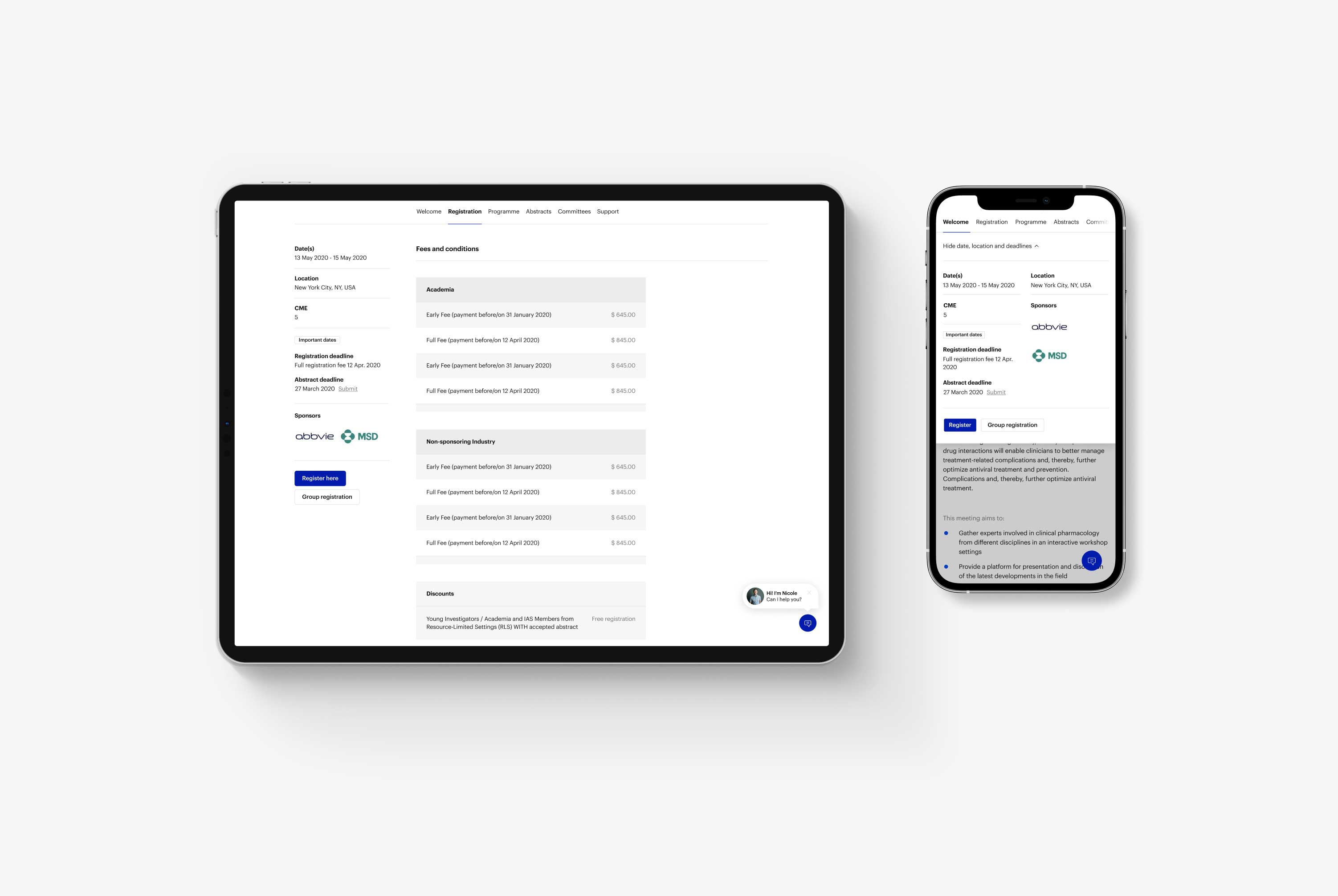Toggle Hide date, location and deadlines

click(x=989, y=246)
